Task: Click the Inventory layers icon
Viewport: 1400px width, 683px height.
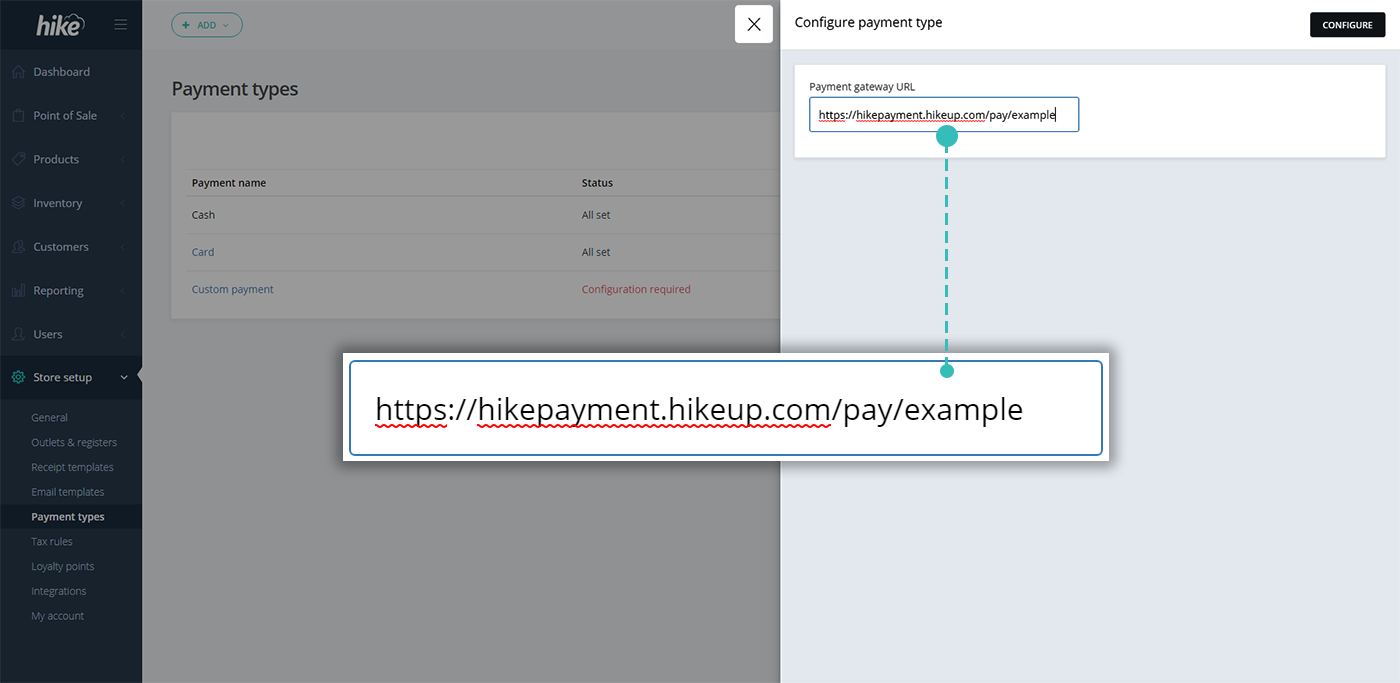Action: [x=18, y=203]
